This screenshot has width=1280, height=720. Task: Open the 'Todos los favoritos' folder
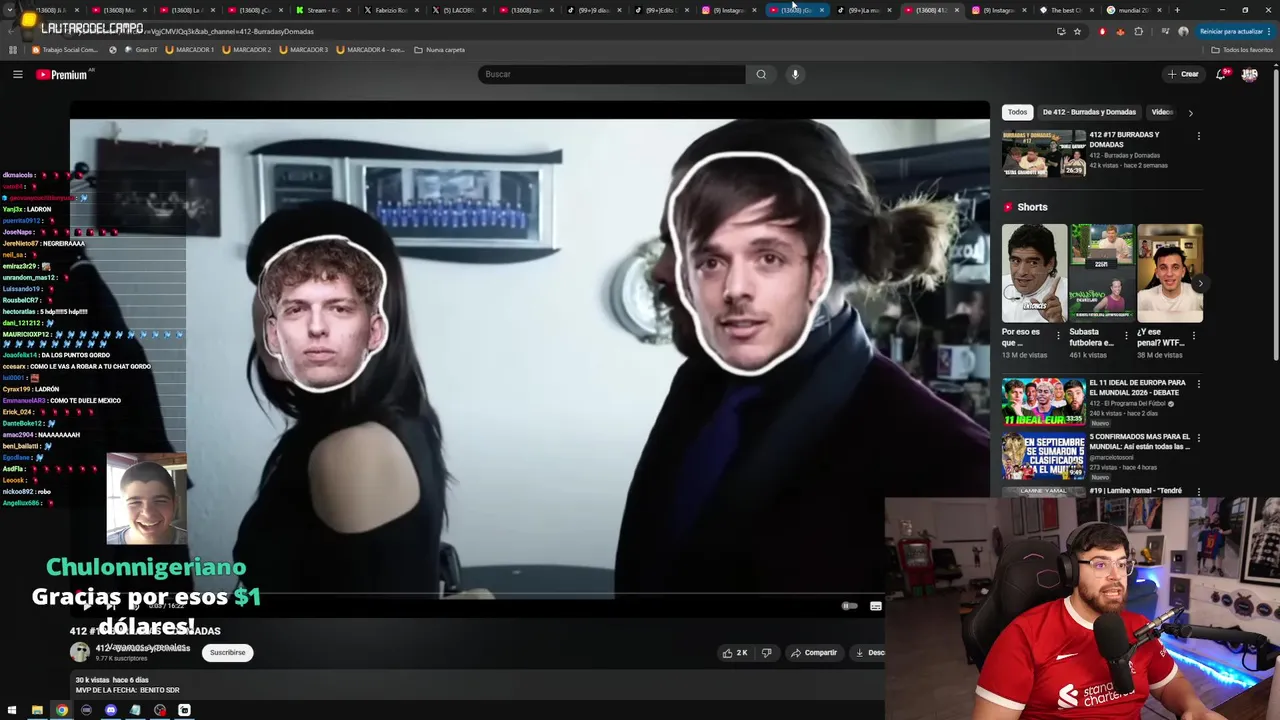[x=1242, y=49]
